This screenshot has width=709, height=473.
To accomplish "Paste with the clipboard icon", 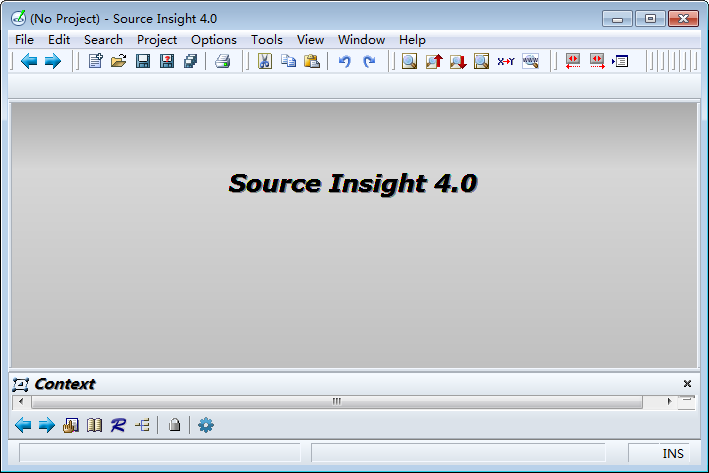I will point(312,61).
